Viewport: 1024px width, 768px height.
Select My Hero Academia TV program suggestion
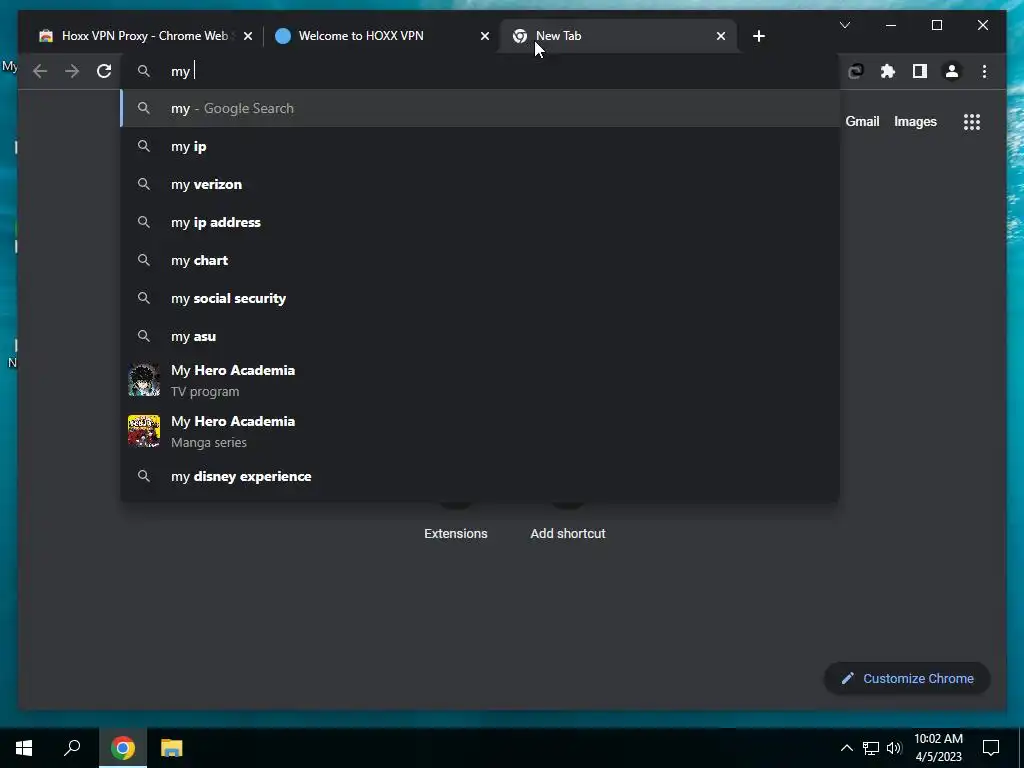click(480, 380)
